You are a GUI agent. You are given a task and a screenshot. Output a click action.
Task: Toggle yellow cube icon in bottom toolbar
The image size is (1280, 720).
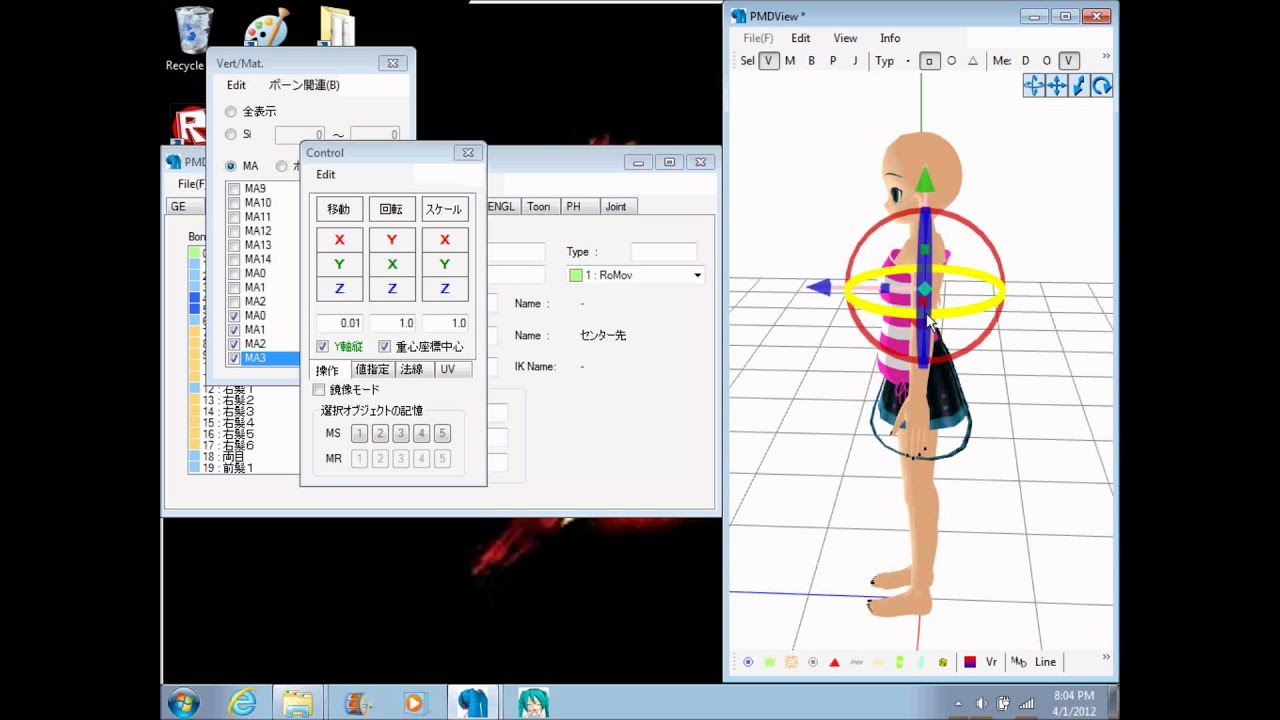(x=943, y=662)
